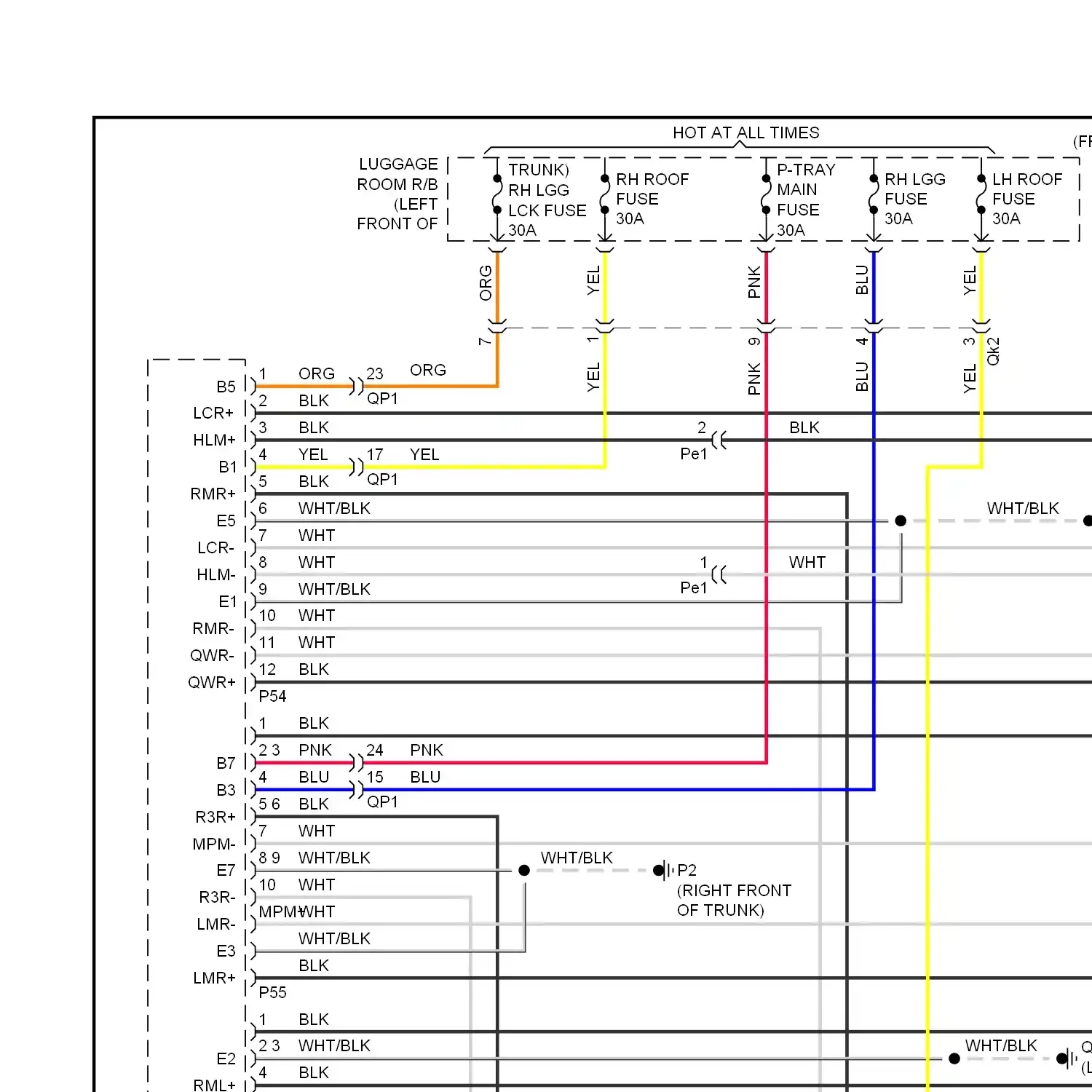Select the Pe1 label at pin 2 BLK
This screenshot has width=1092, height=1092.
click(x=693, y=454)
